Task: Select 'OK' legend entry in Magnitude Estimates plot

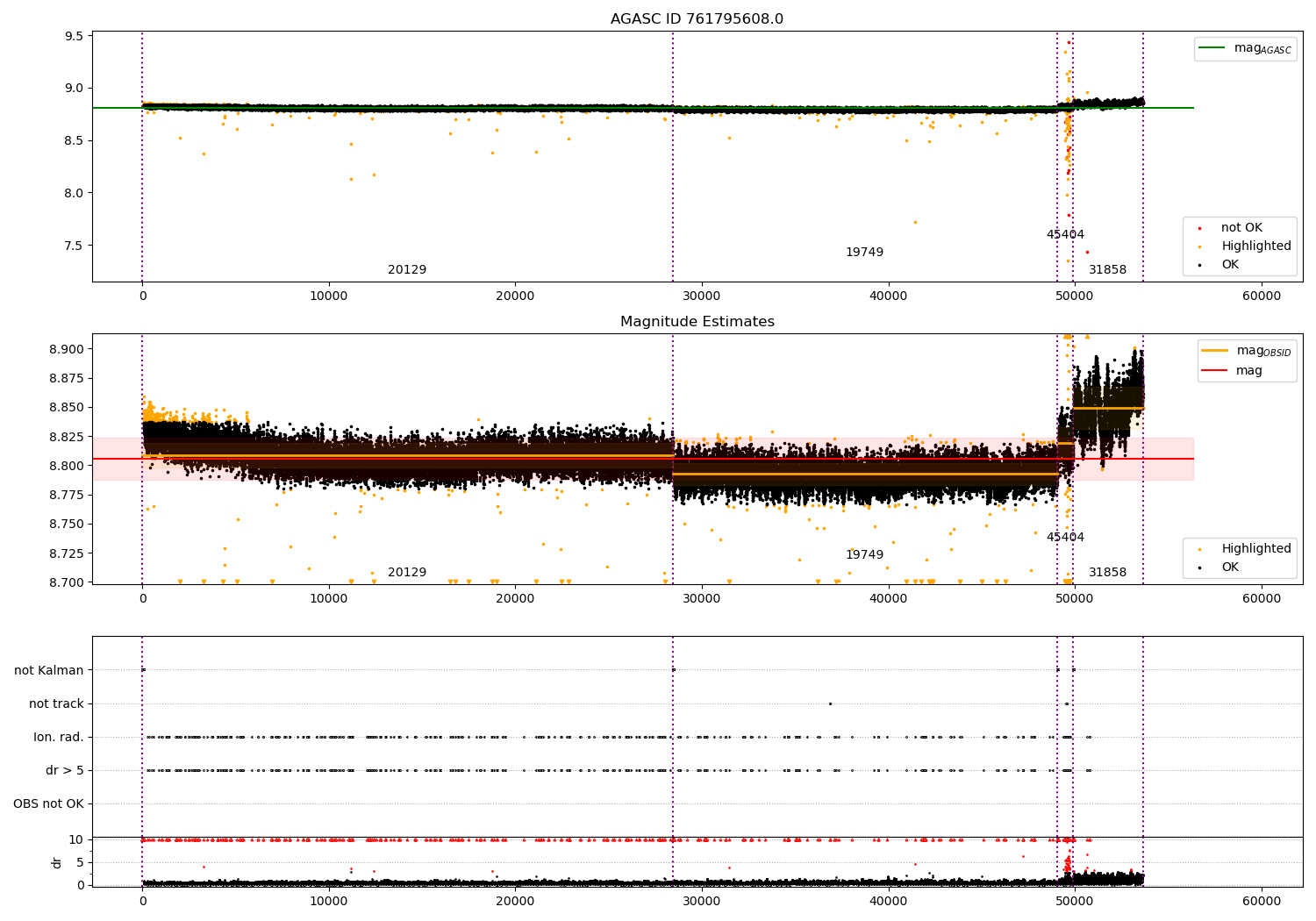Action: coord(1230,568)
